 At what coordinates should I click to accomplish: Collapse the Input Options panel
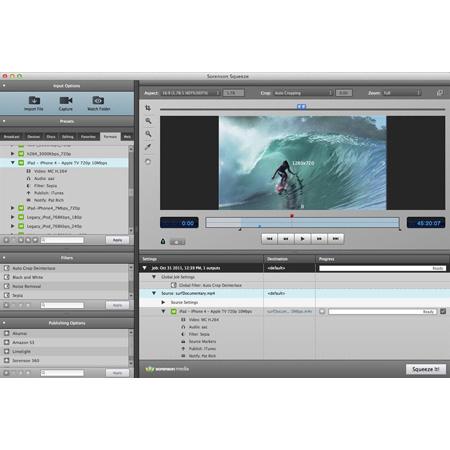pyautogui.click(x=4, y=86)
